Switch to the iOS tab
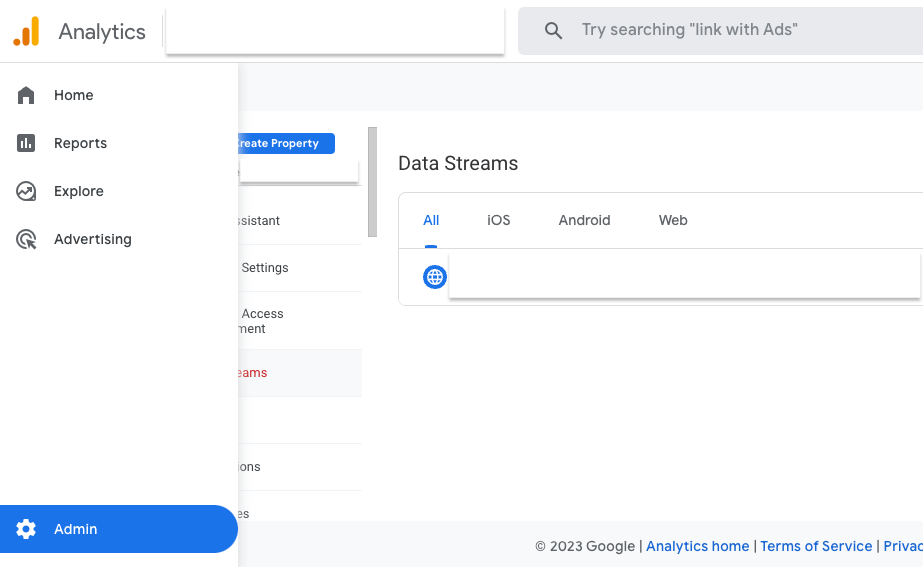Image resolution: width=923 pixels, height=567 pixels. (498, 220)
